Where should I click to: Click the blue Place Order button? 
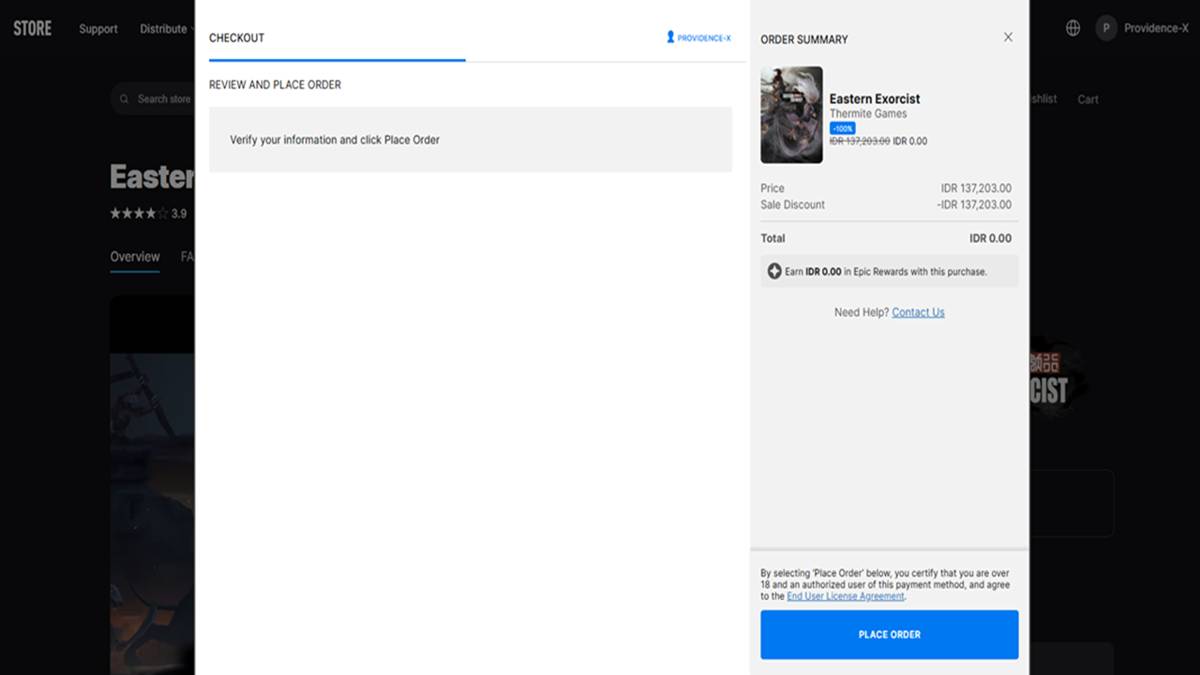pos(889,634)
